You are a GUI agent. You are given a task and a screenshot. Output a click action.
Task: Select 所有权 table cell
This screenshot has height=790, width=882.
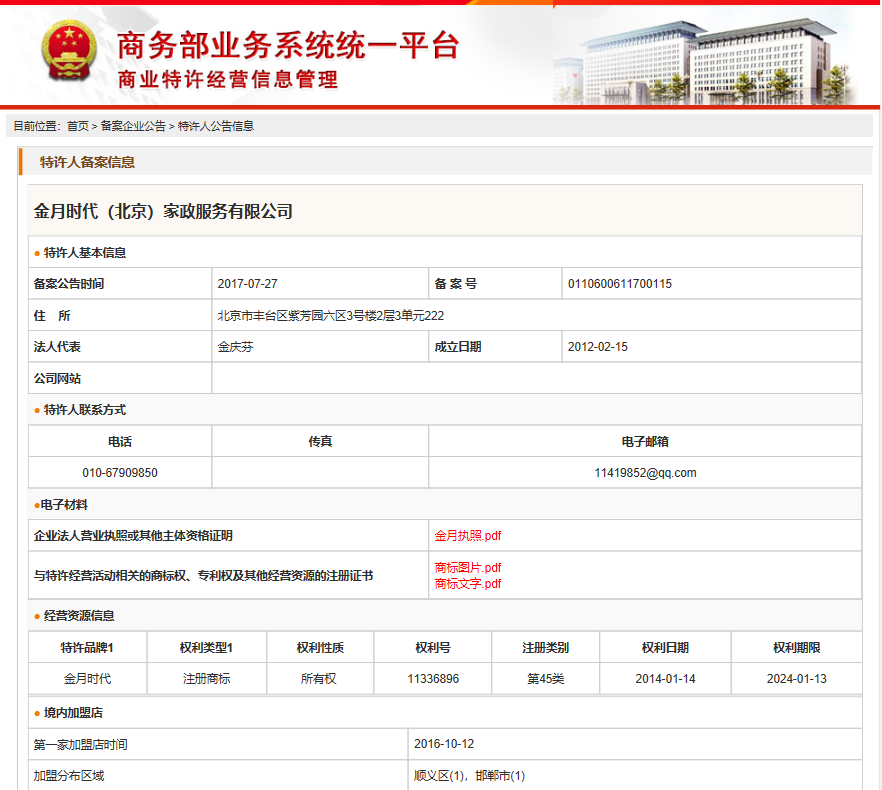[x=318, y=679]
